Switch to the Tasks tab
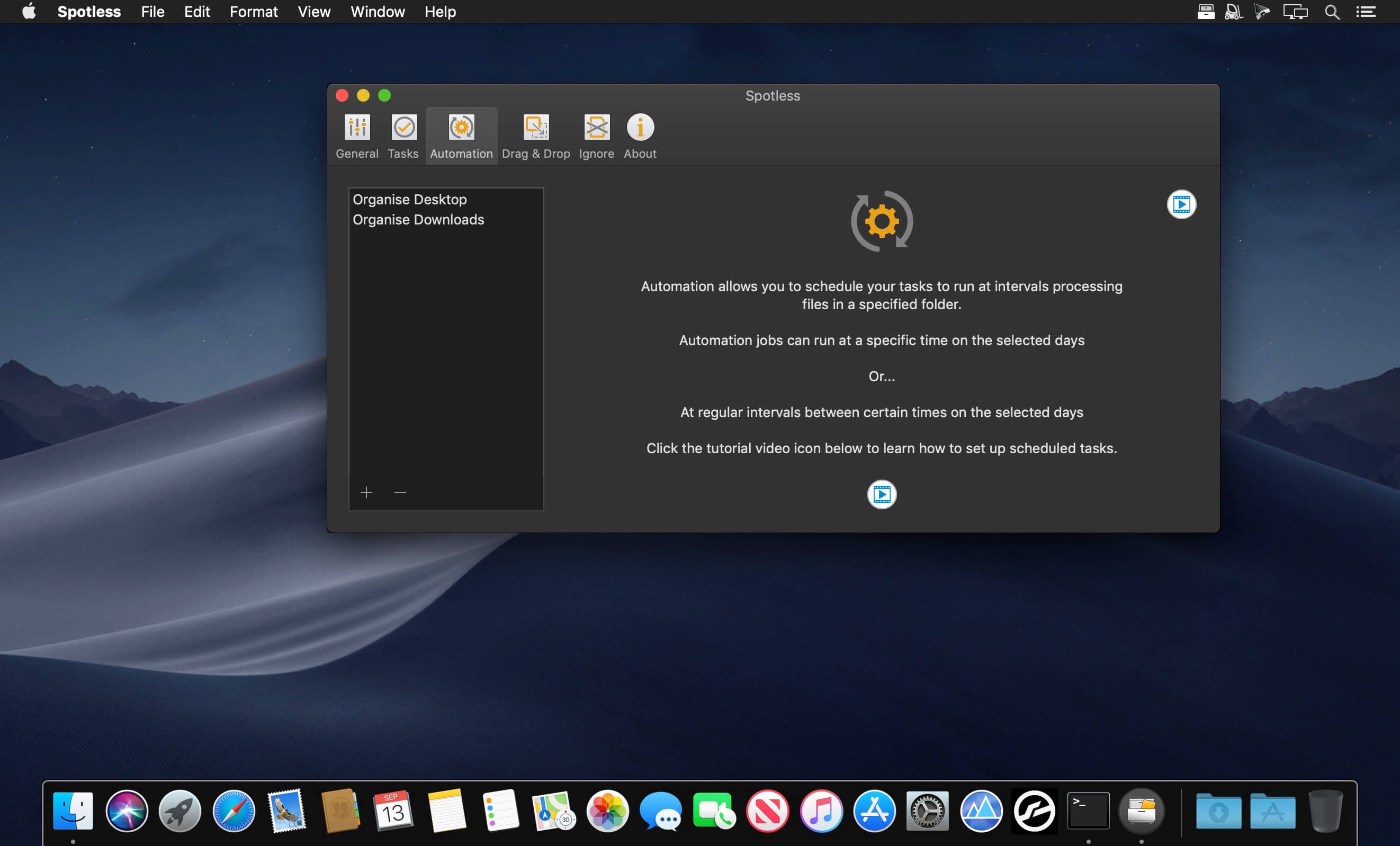Screen dimensions: 1400x846 403,137
